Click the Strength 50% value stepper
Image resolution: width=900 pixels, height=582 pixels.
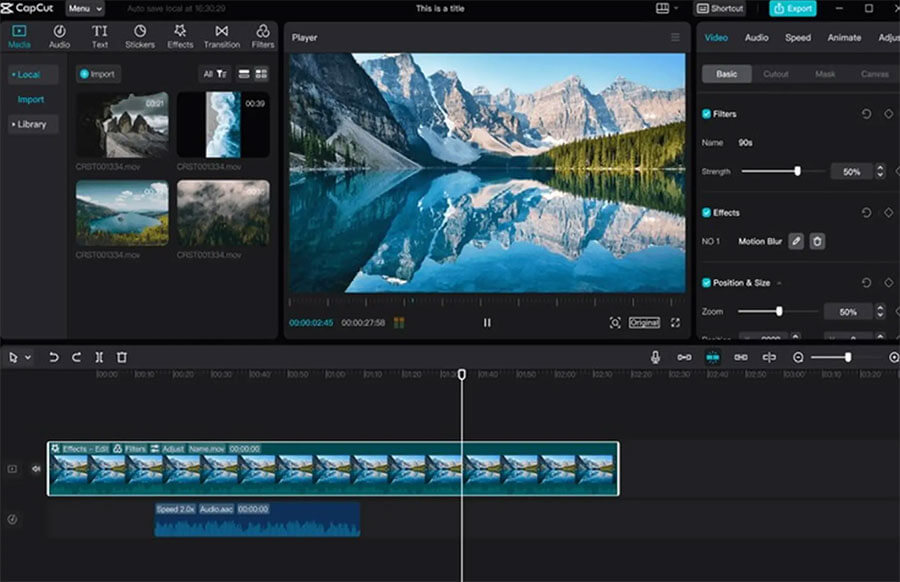[x=880, y=171]
